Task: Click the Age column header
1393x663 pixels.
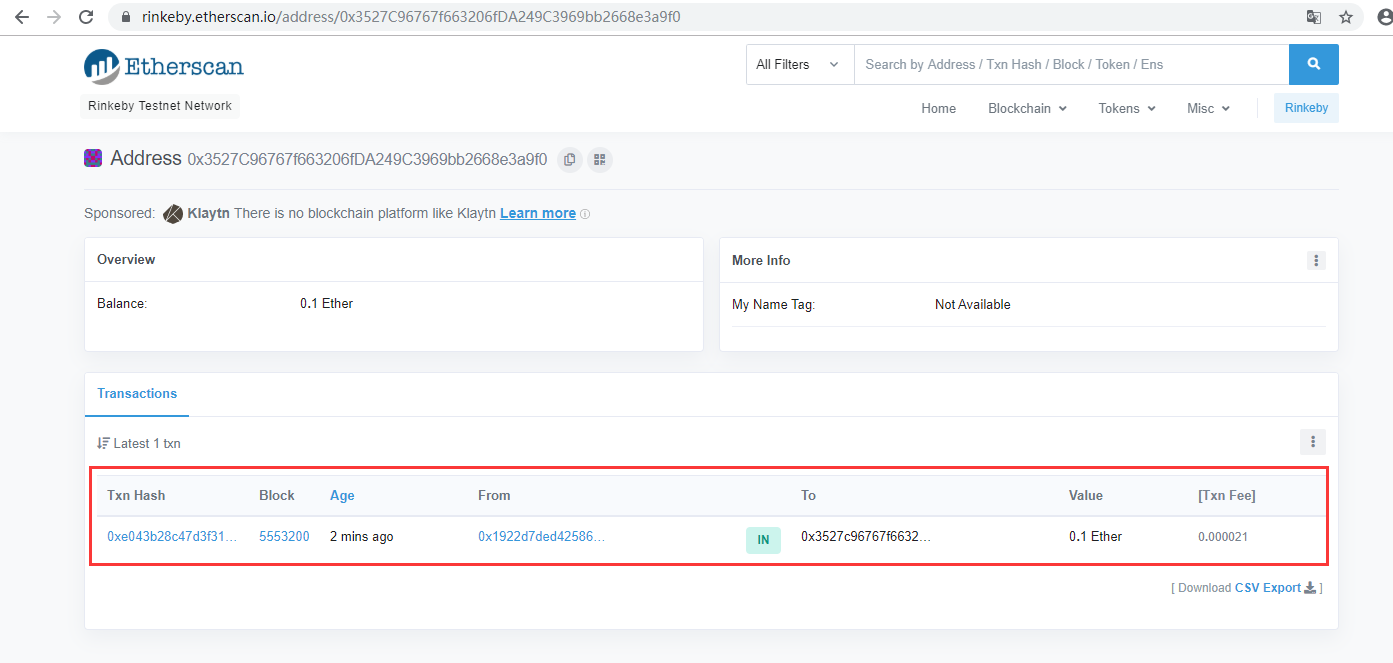Action: [x=342, y=495]
